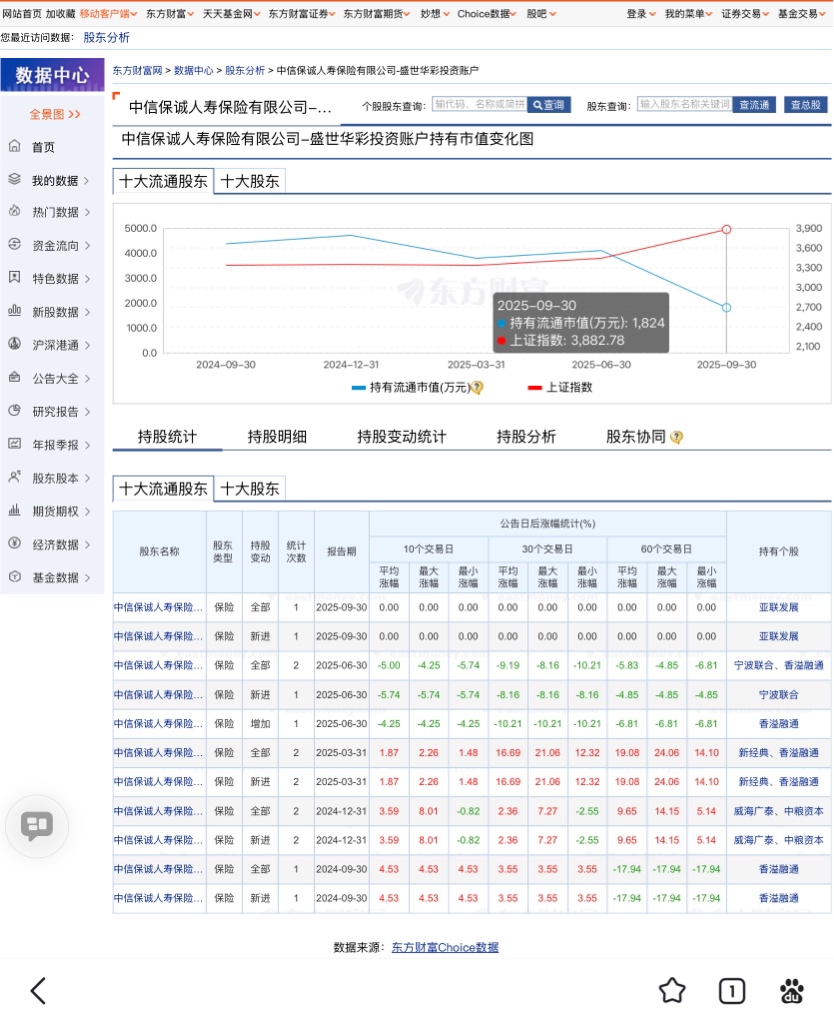This screenshot has width=834, height=1024.
Task: Select the chart's 十大股东 tab
Action: click(x=249, y=181)
